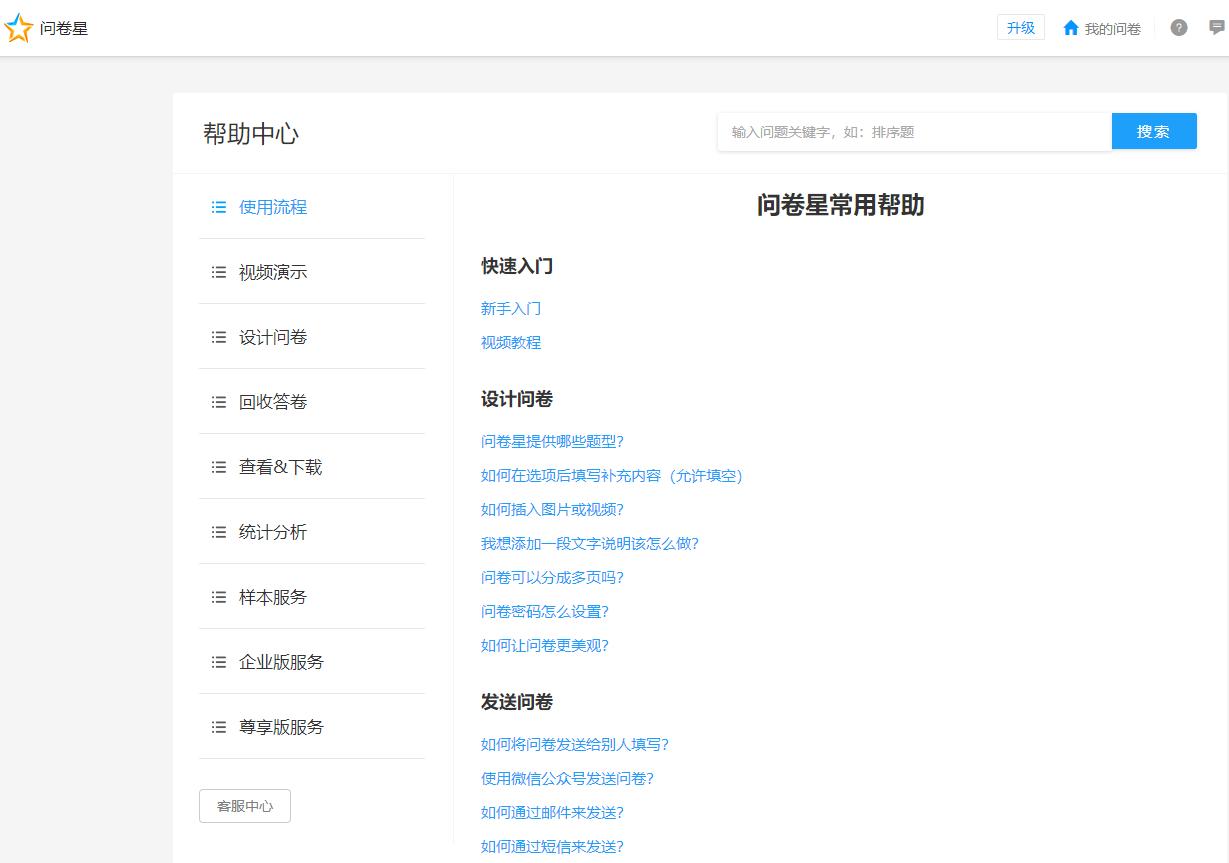Open the 客服中心 customer service page
Screen dimensions: 1229x863
click(x=244, y=805)
